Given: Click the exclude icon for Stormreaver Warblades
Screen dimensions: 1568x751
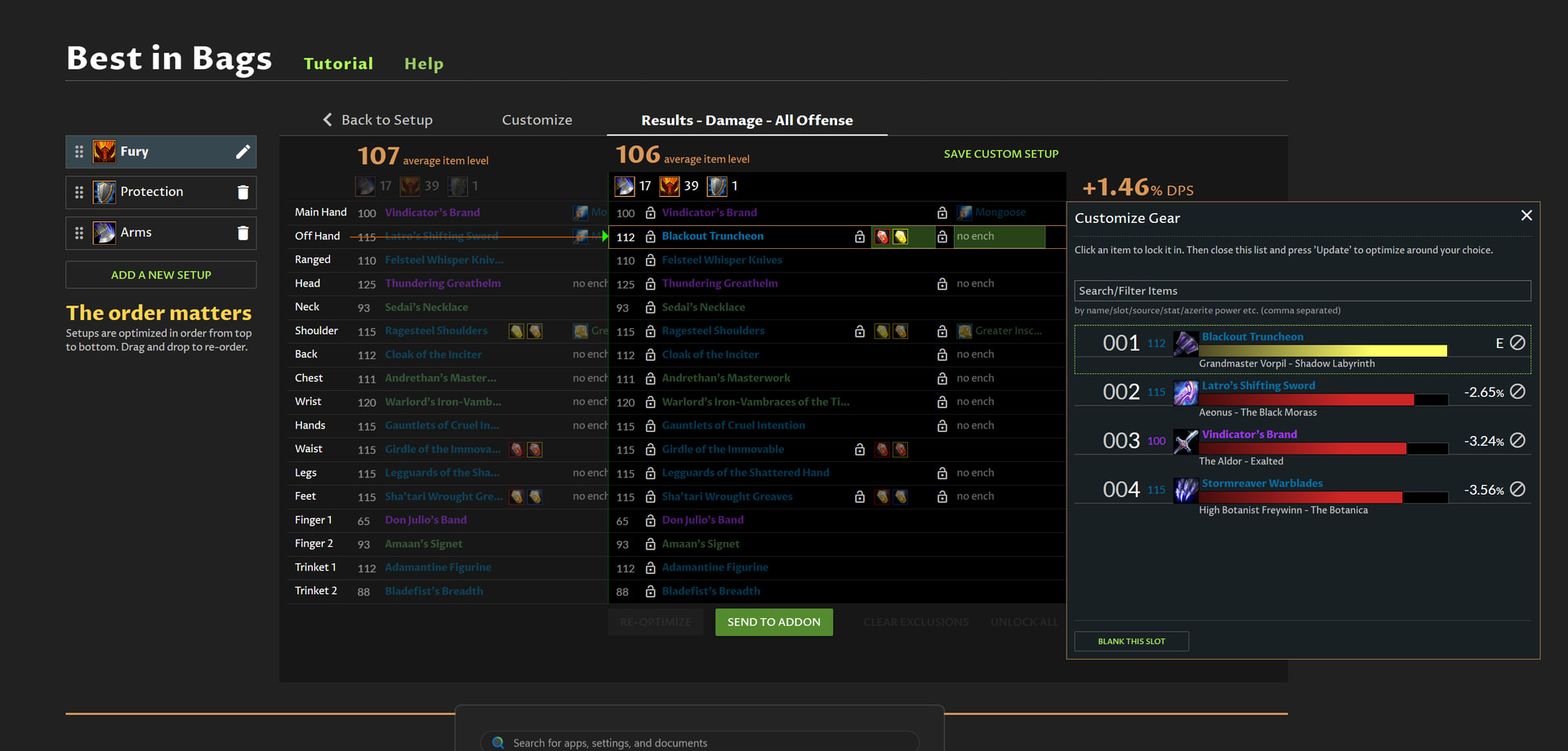Looking at the screenshot, I should 1517,490.
